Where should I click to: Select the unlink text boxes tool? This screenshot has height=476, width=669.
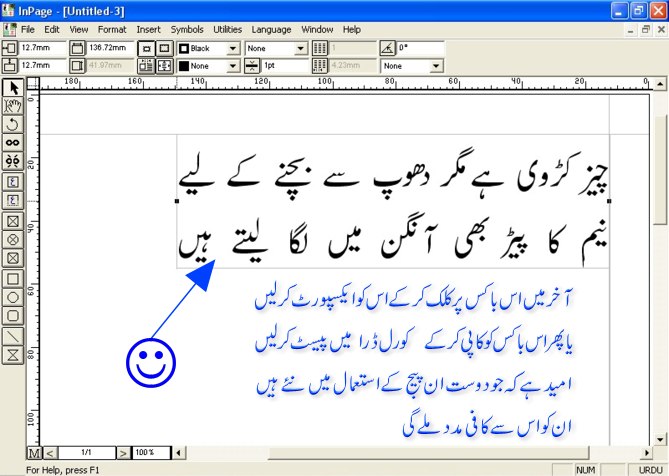click(x=14, y=161)
